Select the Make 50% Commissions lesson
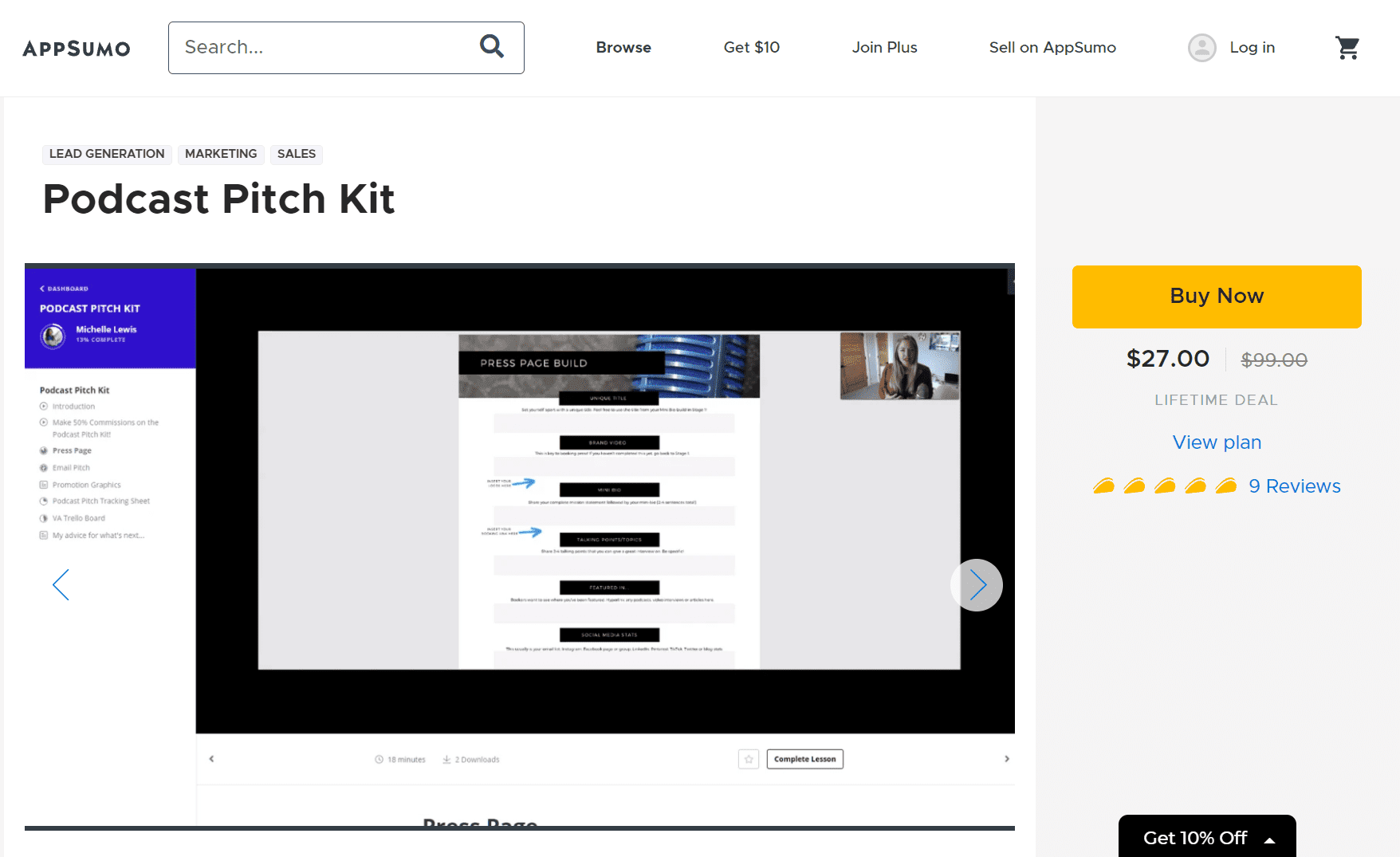The image size is (1400, 857). (100, 428)
